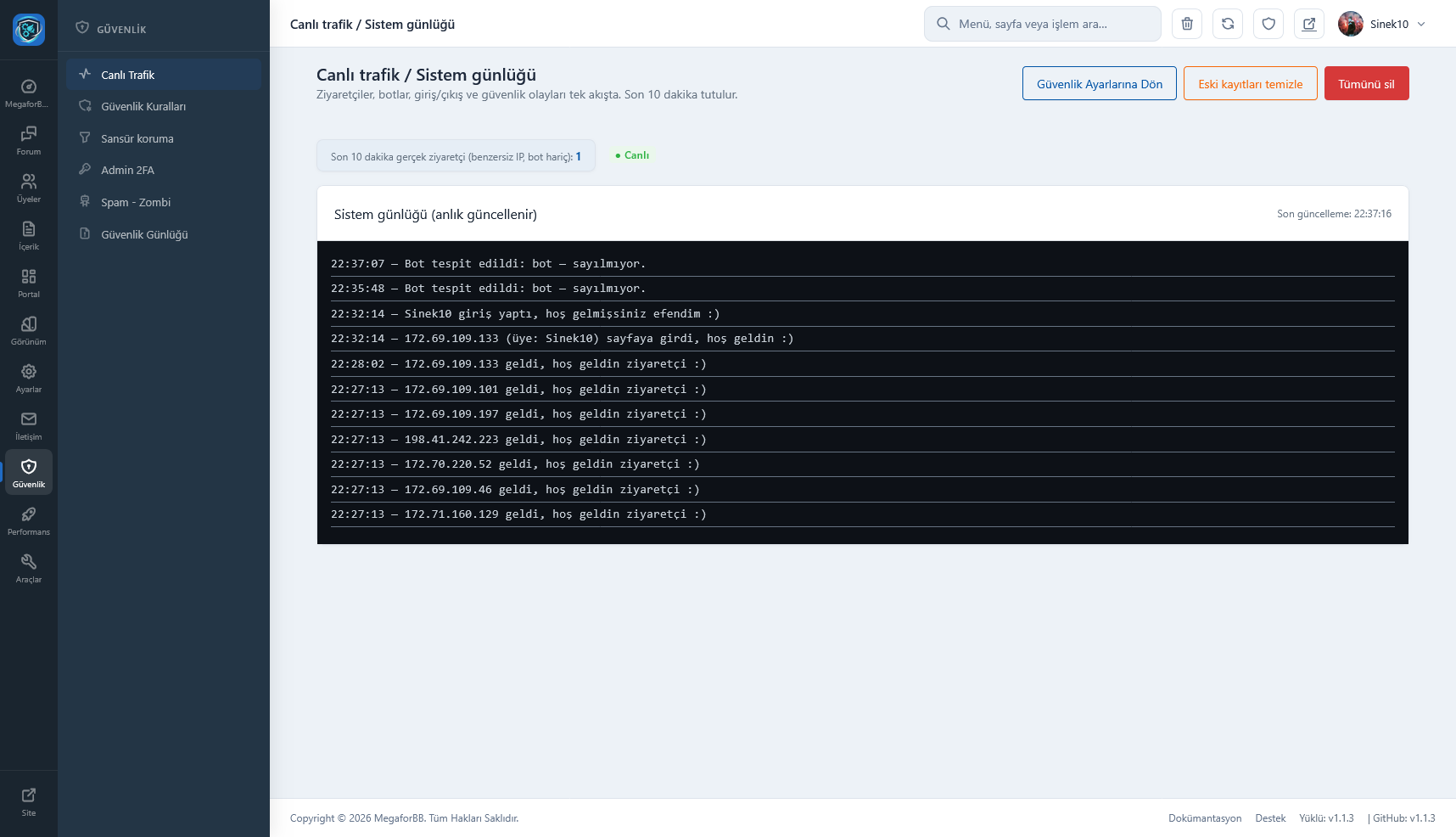
Task: Expand the Sinek10 user dropdown
Action: click(x=1383, y=24)
